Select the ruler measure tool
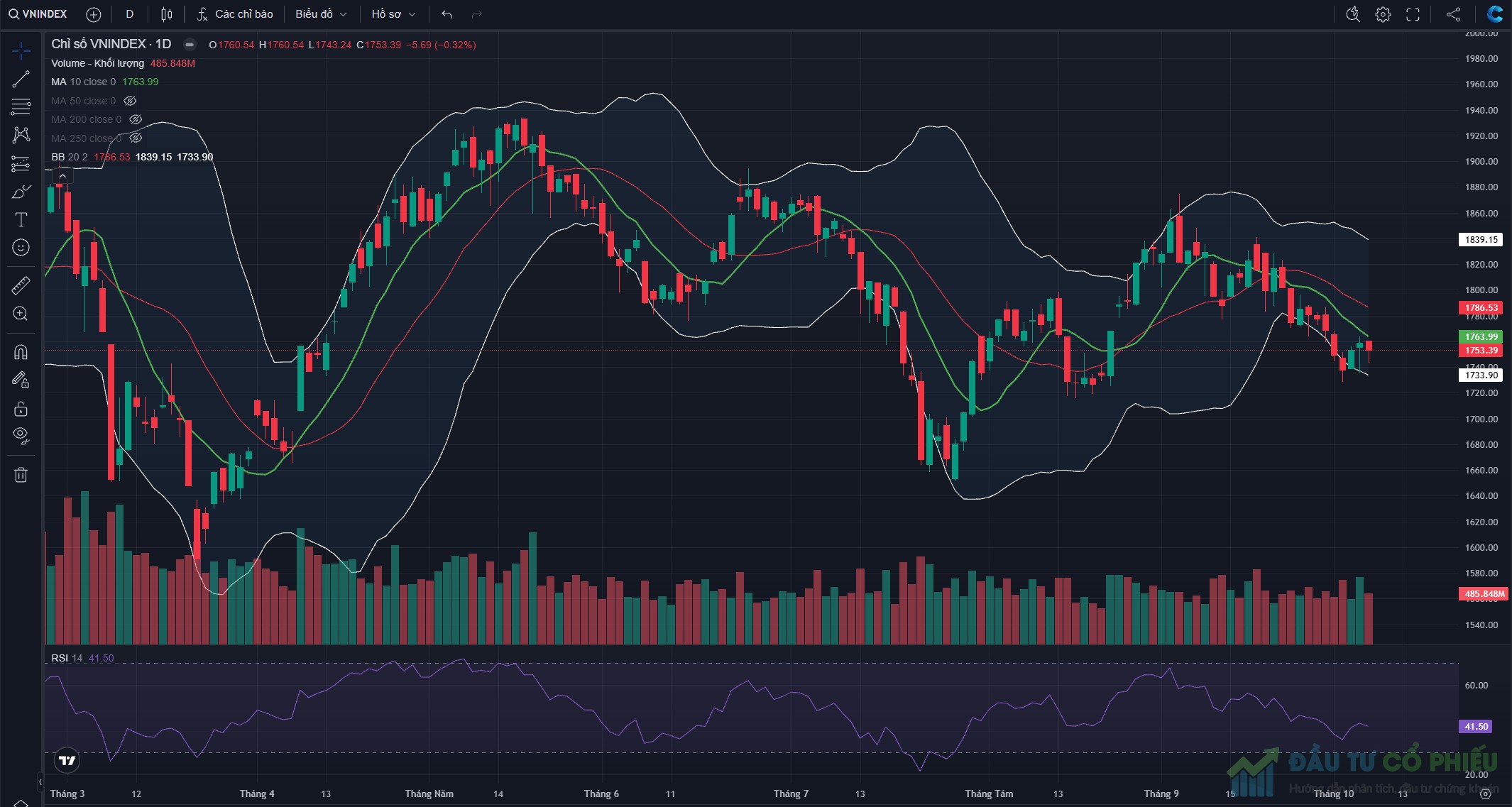This screenshot has height=807, width=1512. click(x=21, y=285)
